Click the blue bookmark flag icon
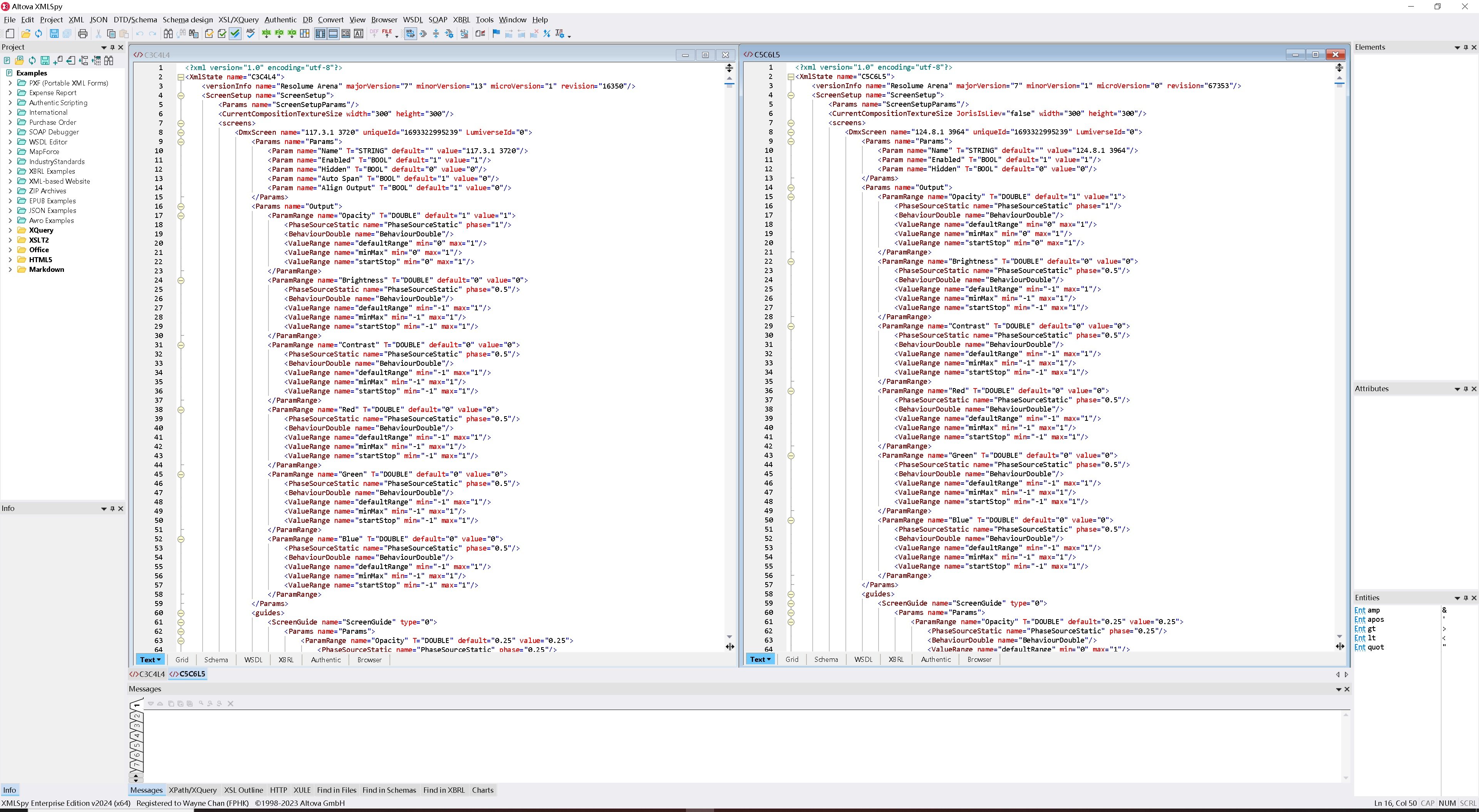 click(x=496, y=34)
